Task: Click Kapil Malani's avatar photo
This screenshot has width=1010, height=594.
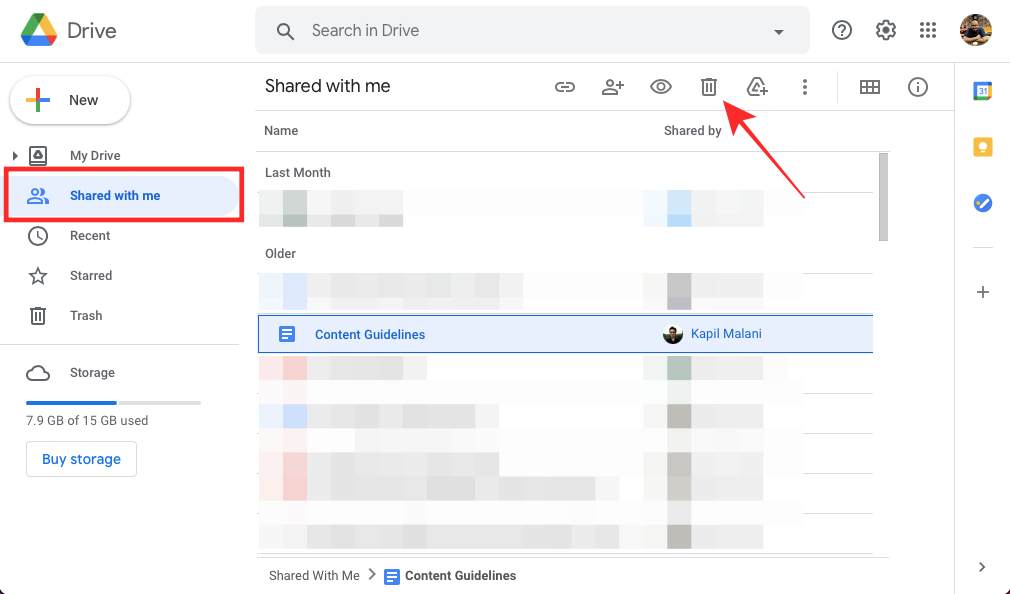Action: (x=672, y=334)
